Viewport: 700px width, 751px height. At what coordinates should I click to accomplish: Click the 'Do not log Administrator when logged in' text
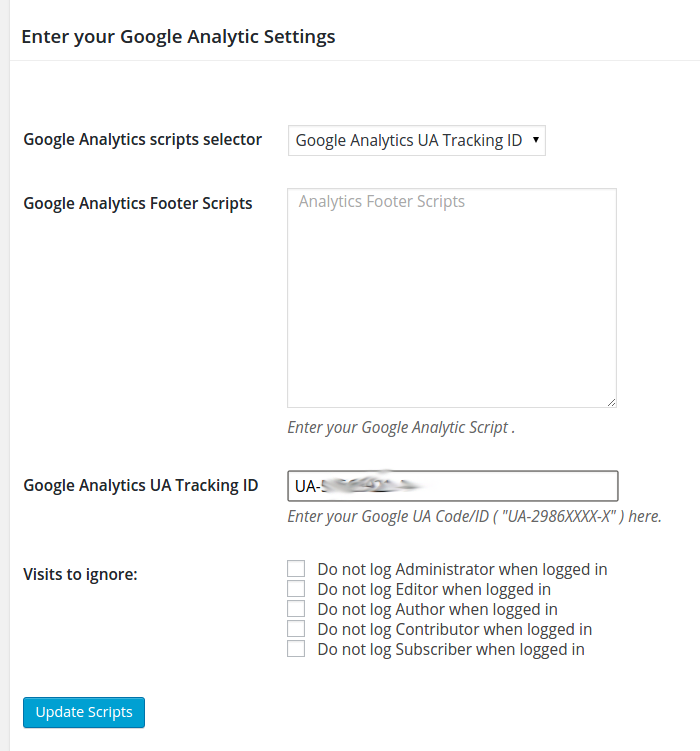[x=462, y=570]
